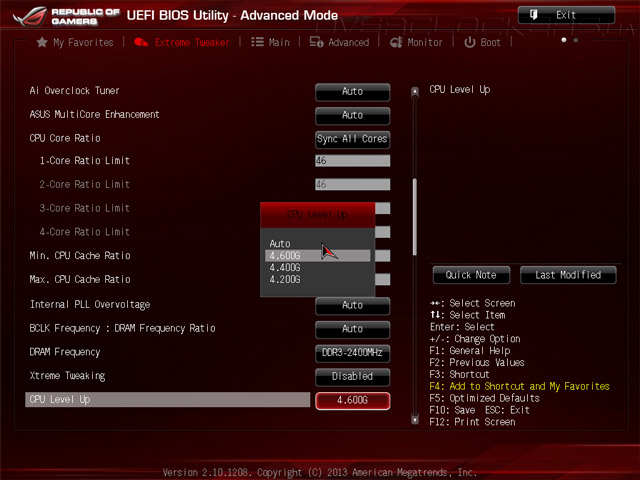The width and height of the screenshot is (640, 480).
Task: Click the scroll up arrow
Action: click(415, 92)
